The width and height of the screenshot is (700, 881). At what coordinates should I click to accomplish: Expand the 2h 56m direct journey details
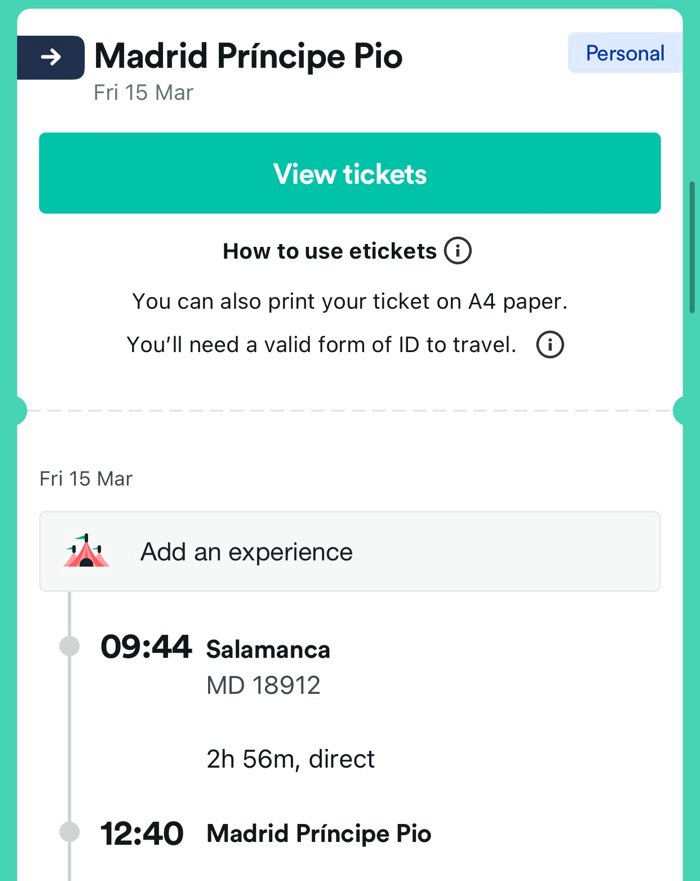[290, 759]
